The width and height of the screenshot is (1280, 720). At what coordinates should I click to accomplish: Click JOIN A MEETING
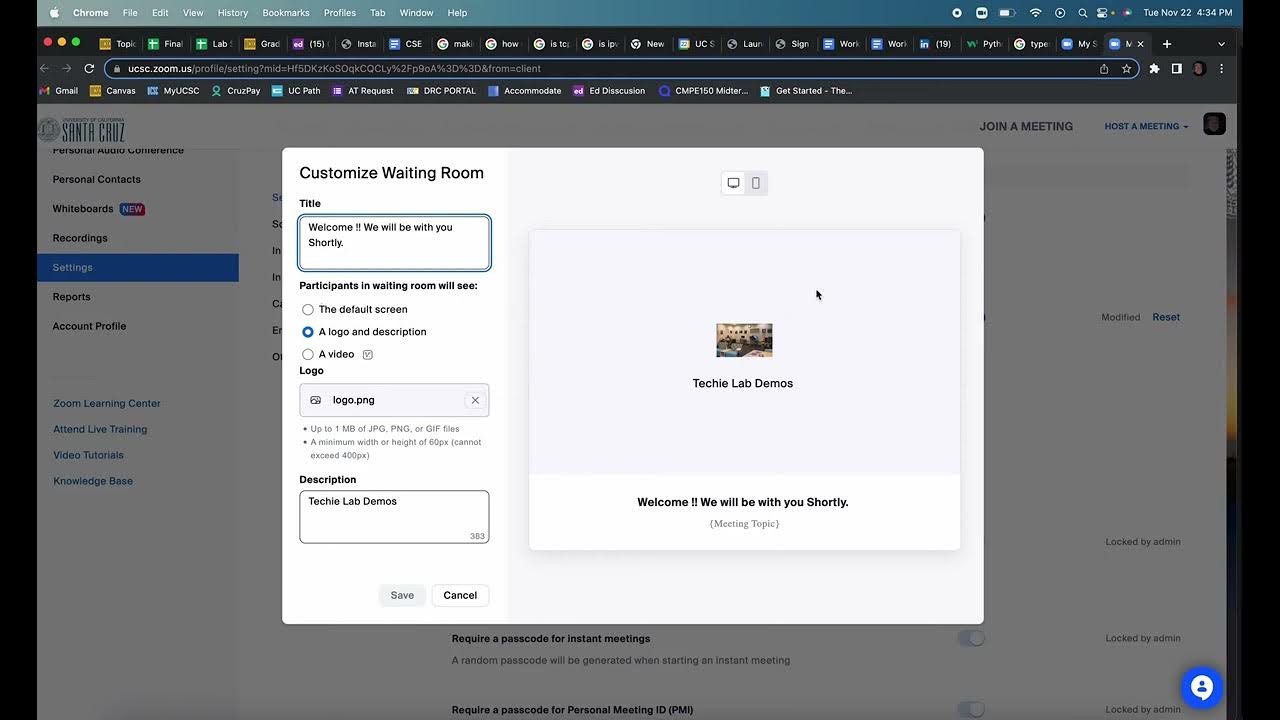tap(1026, 126)
